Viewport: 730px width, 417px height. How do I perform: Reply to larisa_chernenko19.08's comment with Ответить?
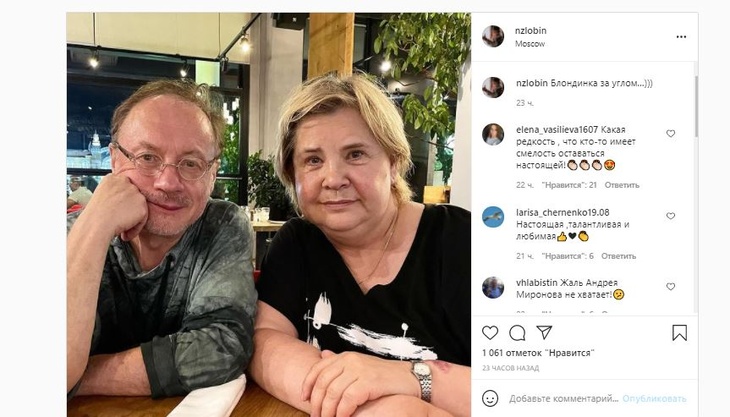(x=618, y=256)
